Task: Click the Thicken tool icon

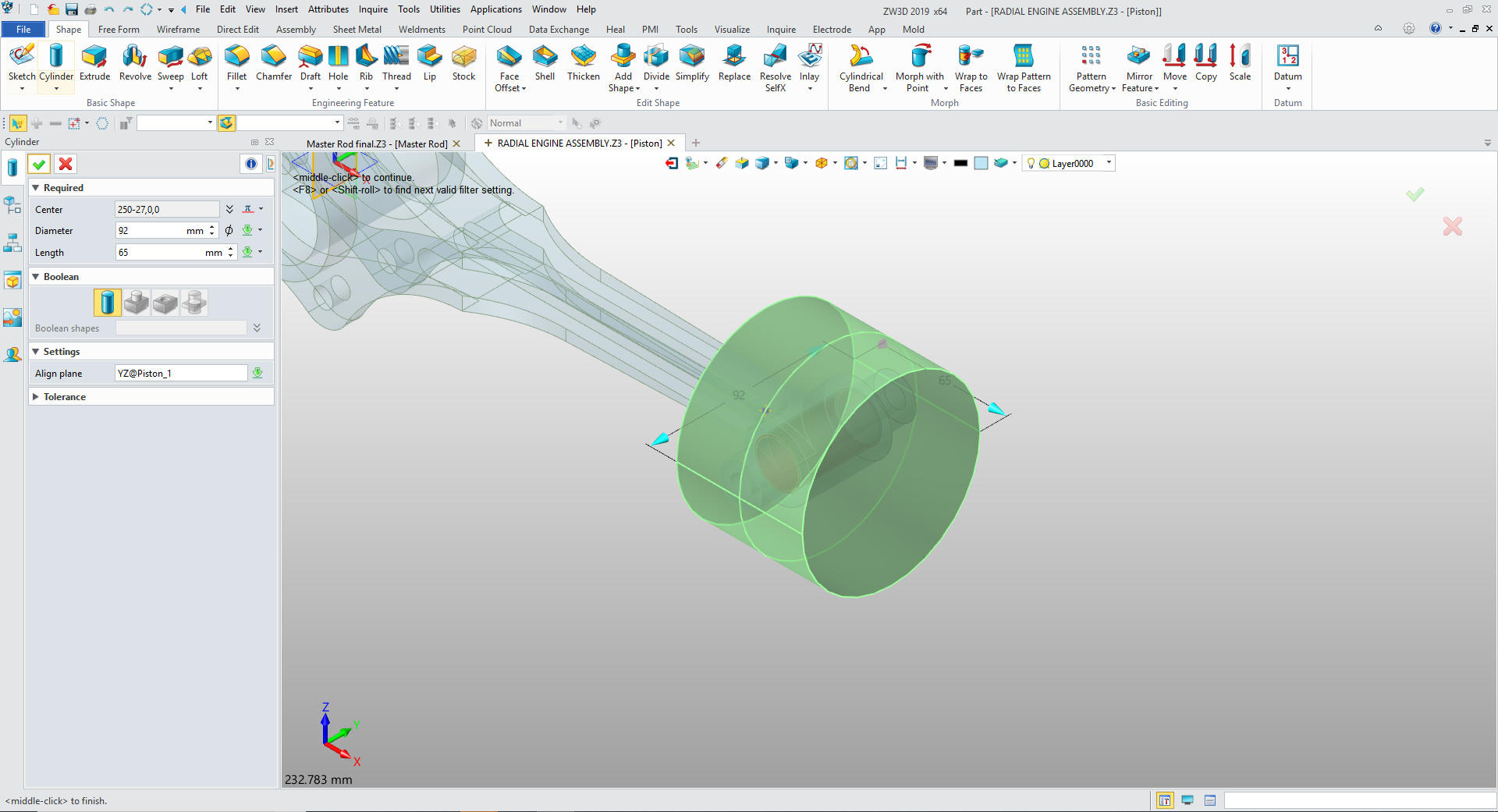Action: coord(583,62)
